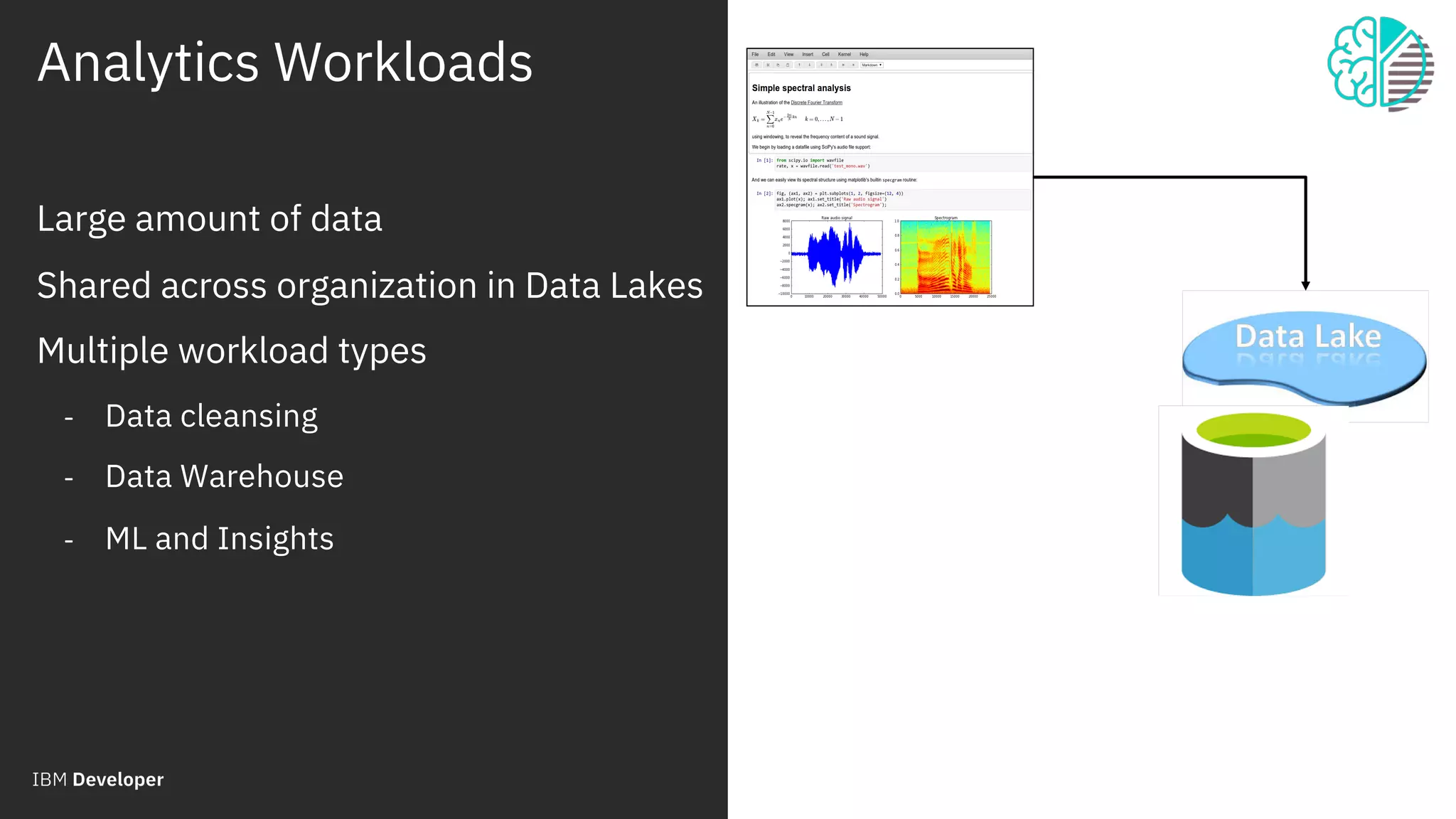
Task: Click the Run cell play icon
Action: click(843, 65)
